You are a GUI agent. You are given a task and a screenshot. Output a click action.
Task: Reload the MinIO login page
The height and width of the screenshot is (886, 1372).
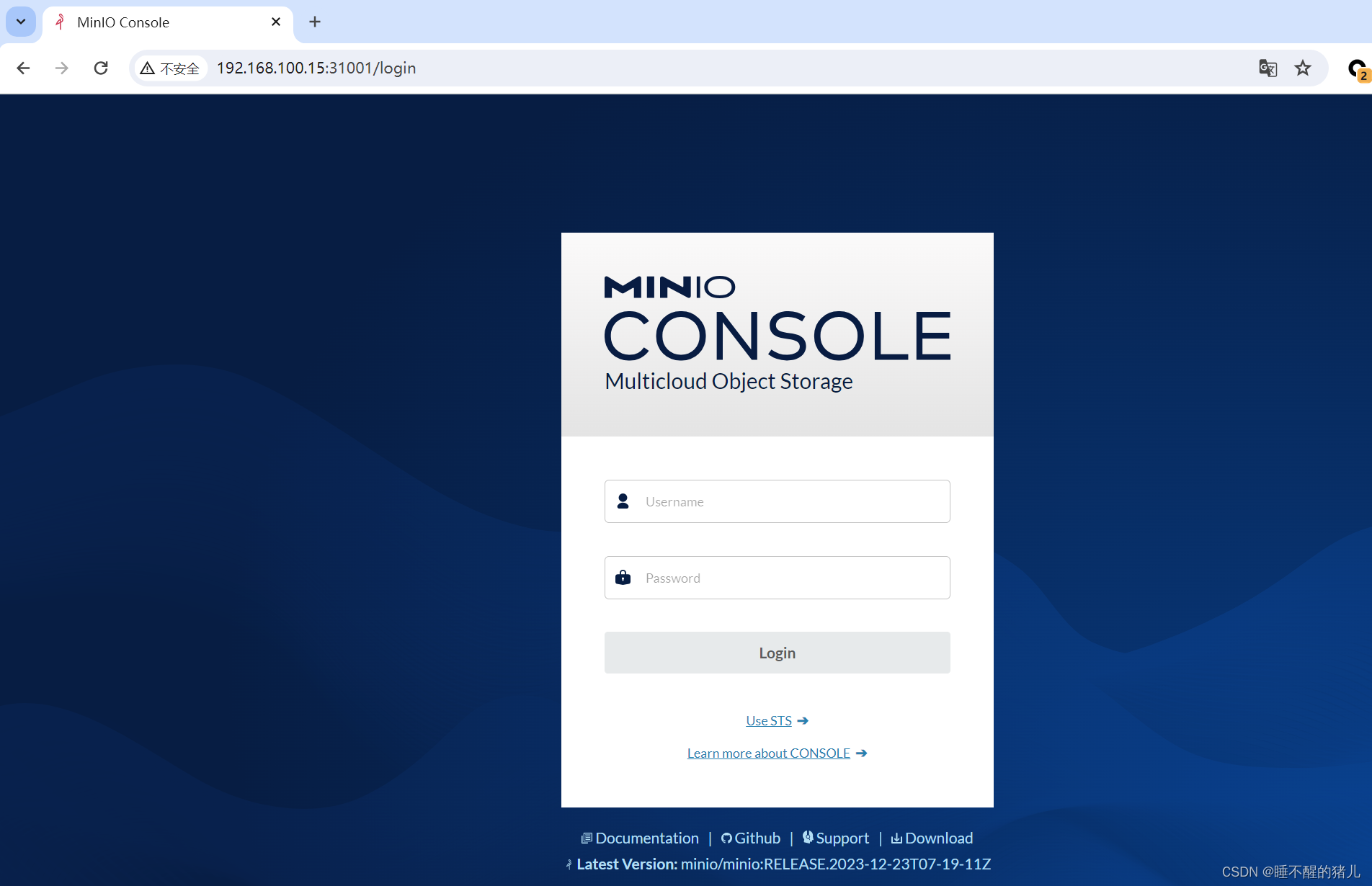[101, 68]
